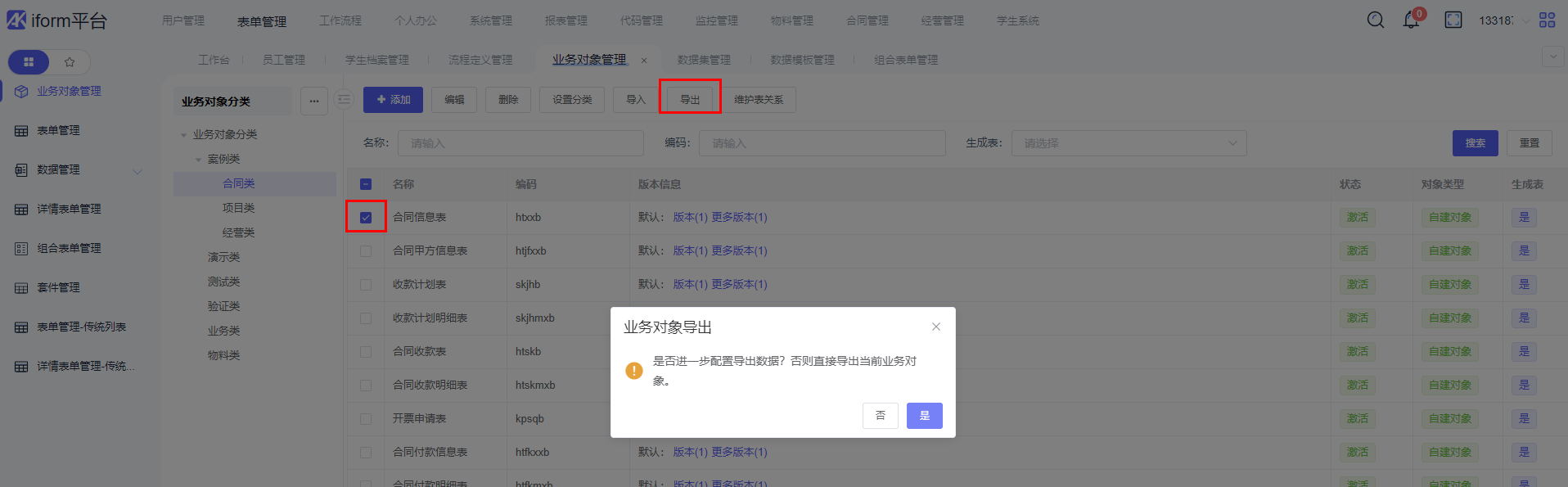The image size is (1568, 487).
Task: Open the 生成表 dropdown
Action: pos(1129,143)
